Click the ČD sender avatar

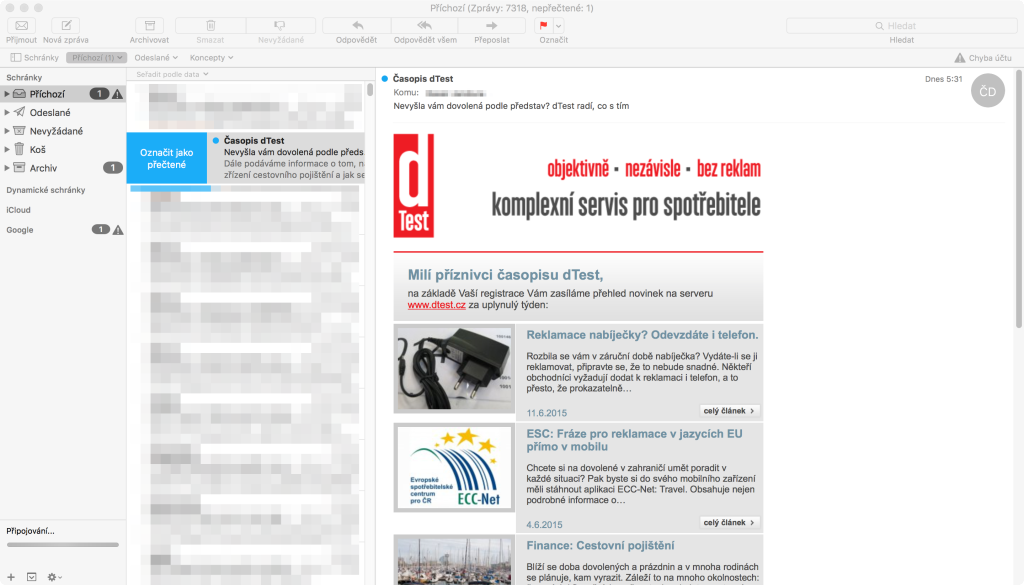(987, 91)
